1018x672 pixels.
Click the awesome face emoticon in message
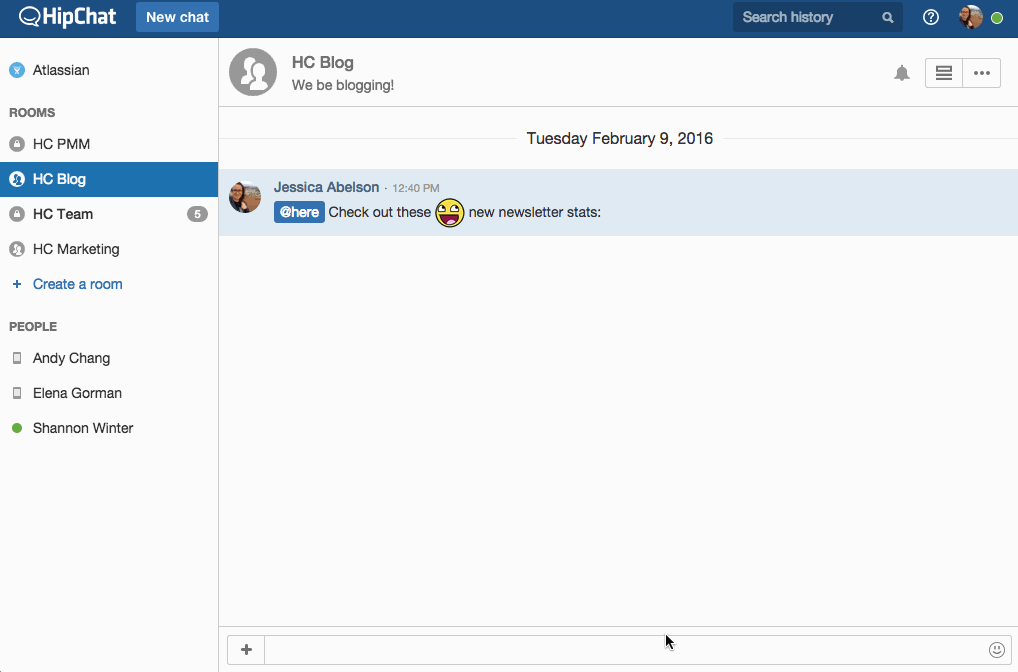pyautogui.click(x=449, y=213)
